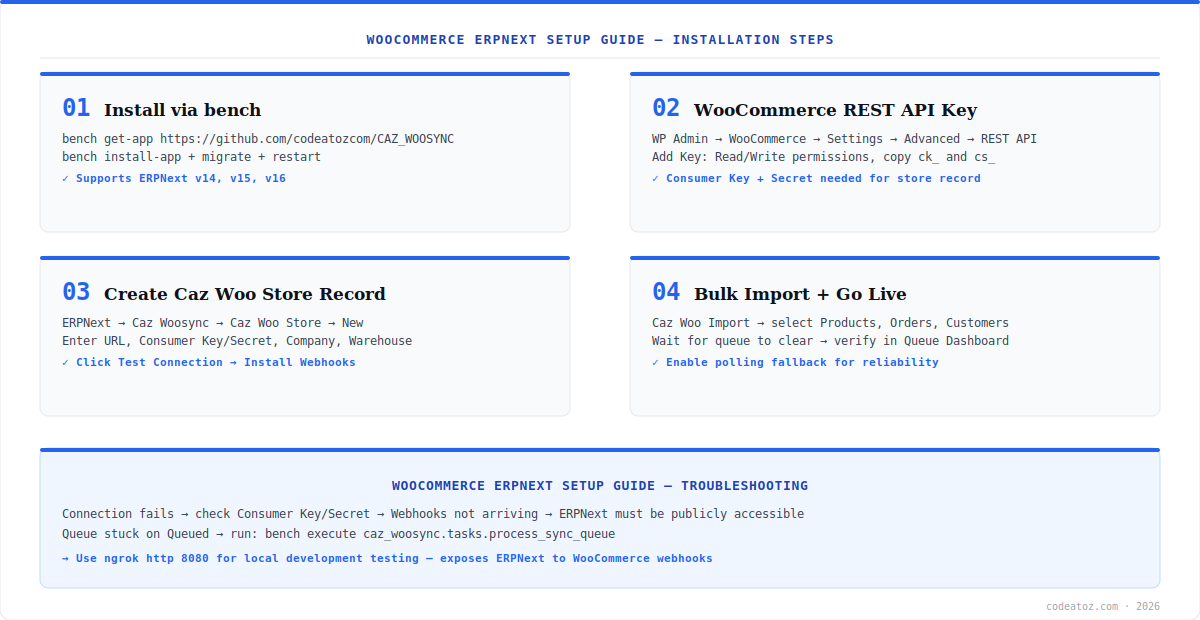Click the "Caz Woo Import → select Products" line
This screenshot has height=620, width=1200.
tap(830, 323)
